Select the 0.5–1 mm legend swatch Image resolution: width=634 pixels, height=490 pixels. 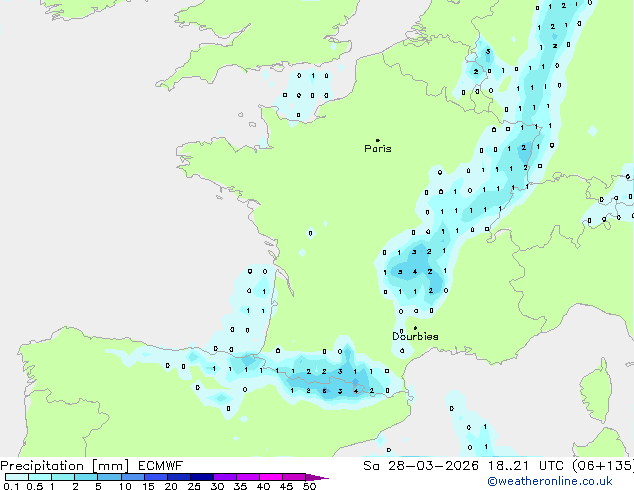coord(40,477)
